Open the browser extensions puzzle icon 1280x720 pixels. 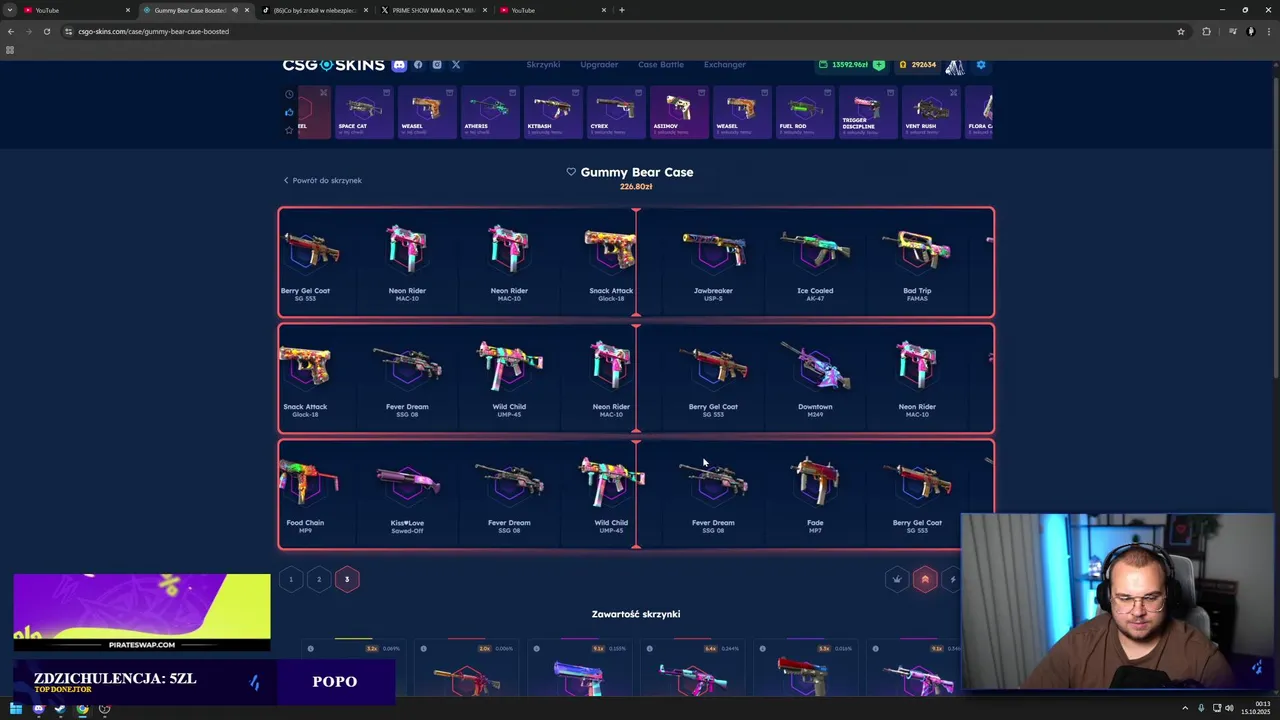coord(1206,31)
